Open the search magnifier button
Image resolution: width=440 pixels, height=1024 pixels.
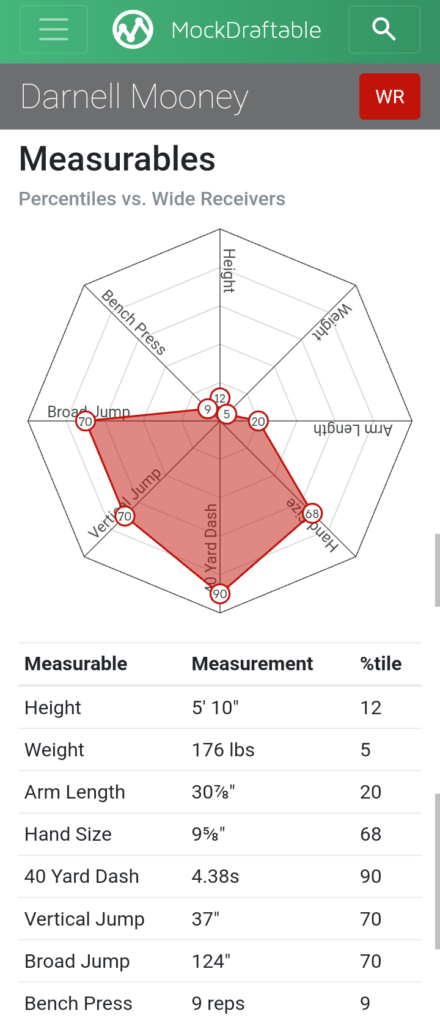384,29
